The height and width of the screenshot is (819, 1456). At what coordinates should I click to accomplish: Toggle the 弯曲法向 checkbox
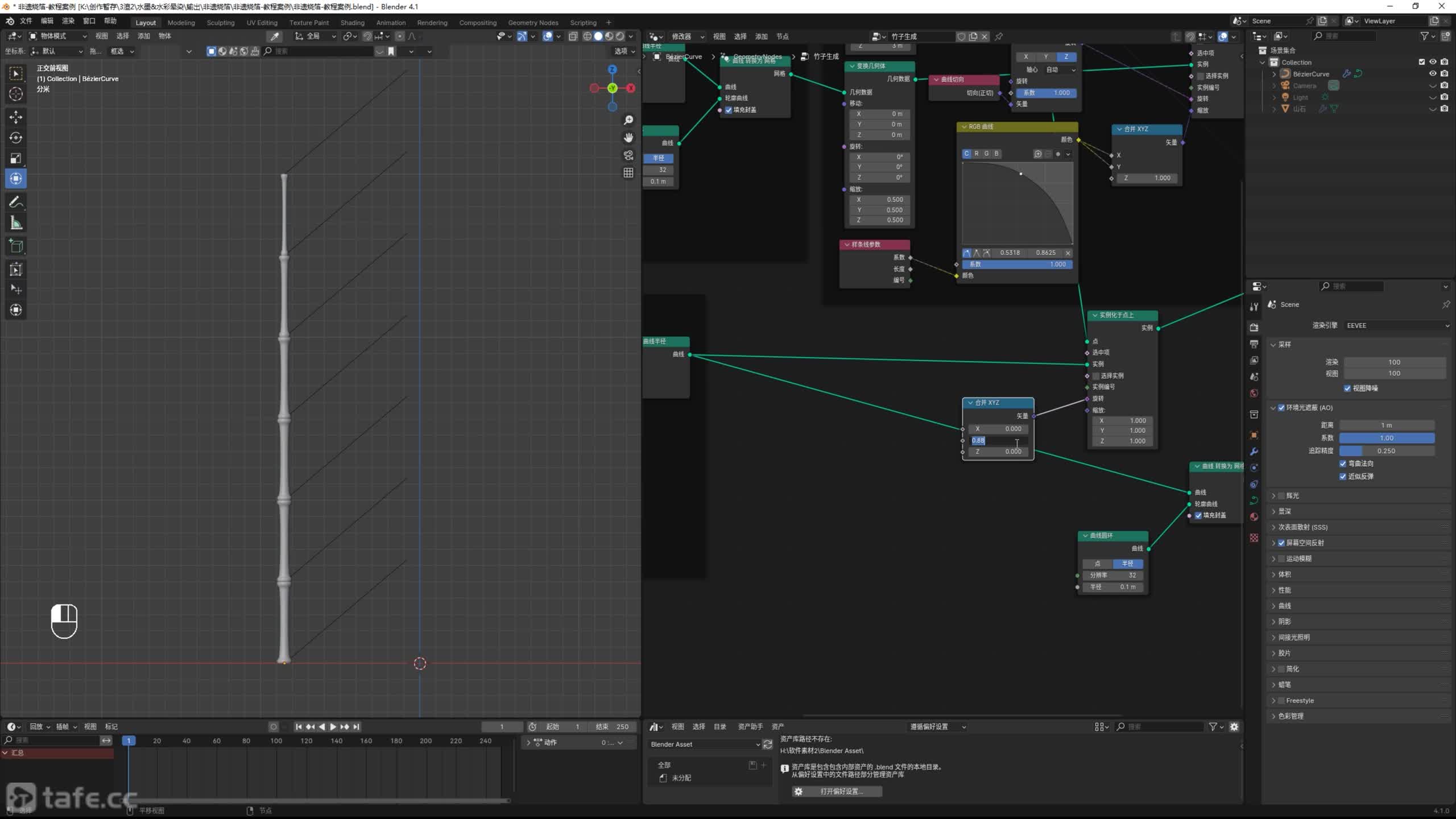[1343, 464]
